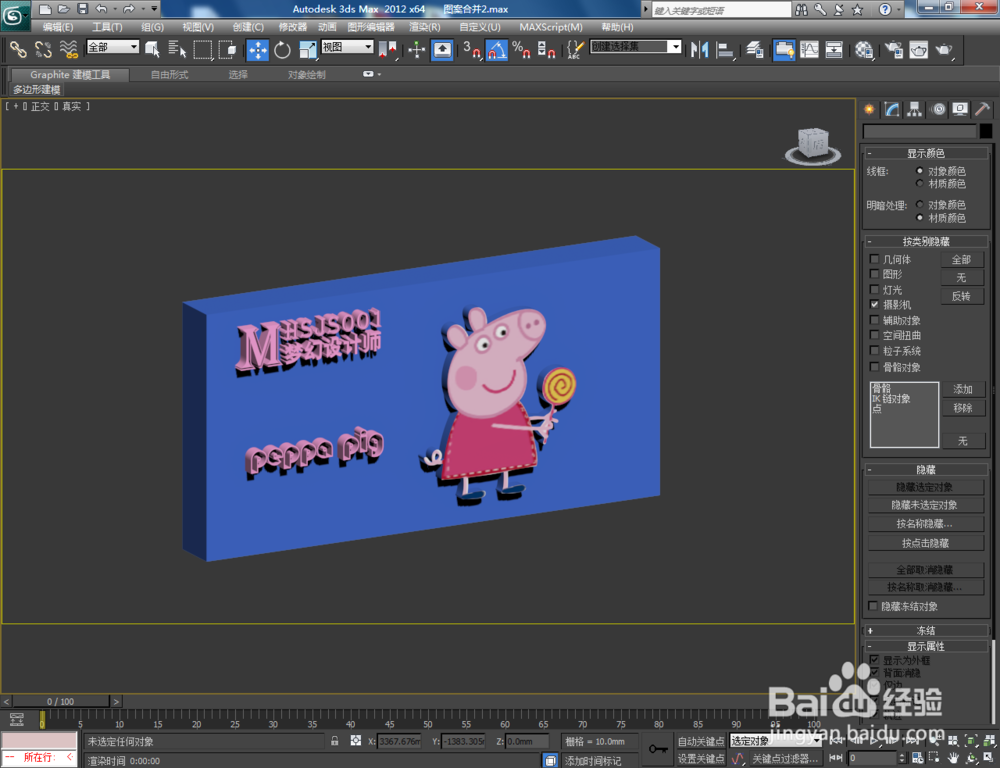Click the Align tool icon
The image size is (1000, 768).
(x=725, y=49)
